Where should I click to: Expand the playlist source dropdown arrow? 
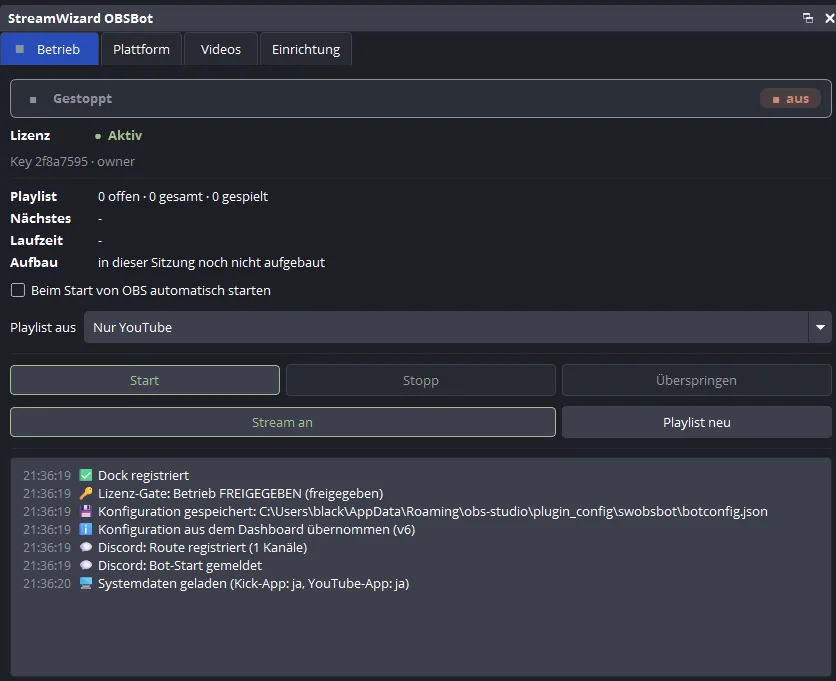tap(820, 327)
